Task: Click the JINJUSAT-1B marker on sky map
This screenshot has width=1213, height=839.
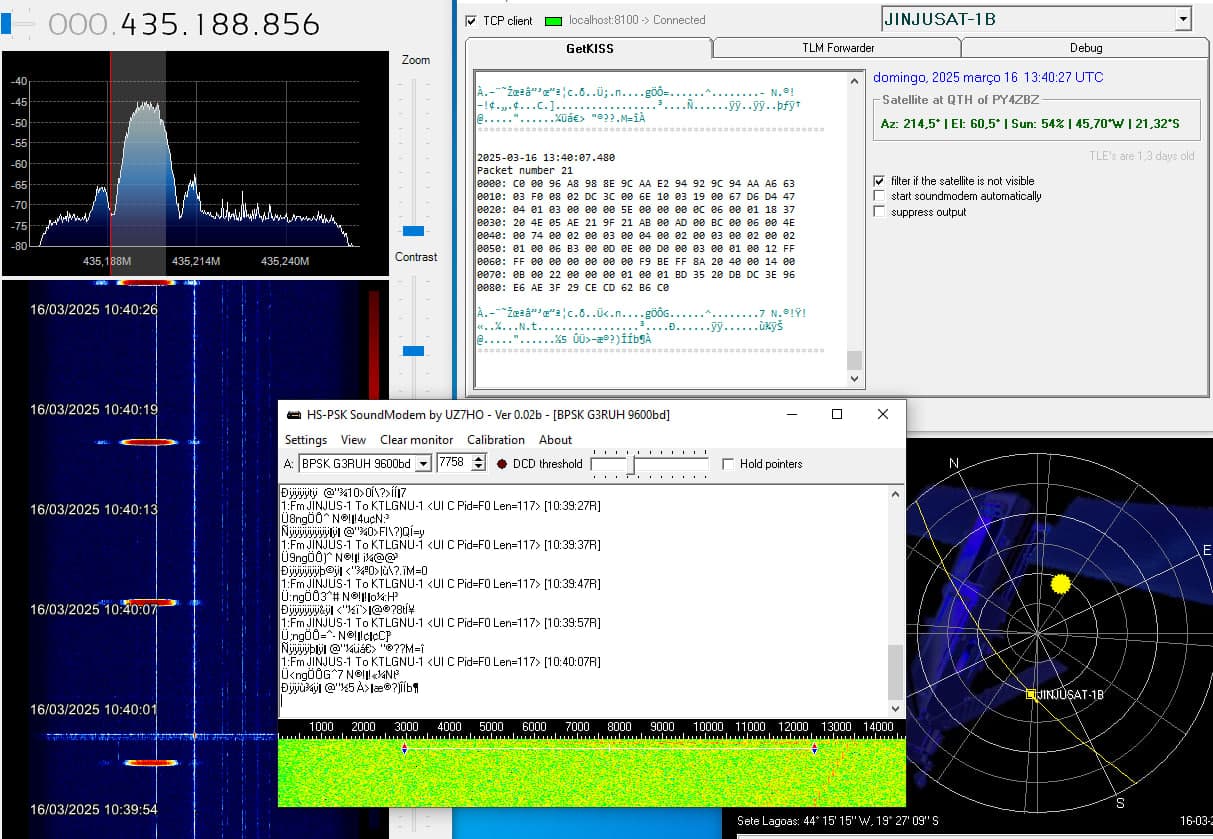Action: point(1031,694)
